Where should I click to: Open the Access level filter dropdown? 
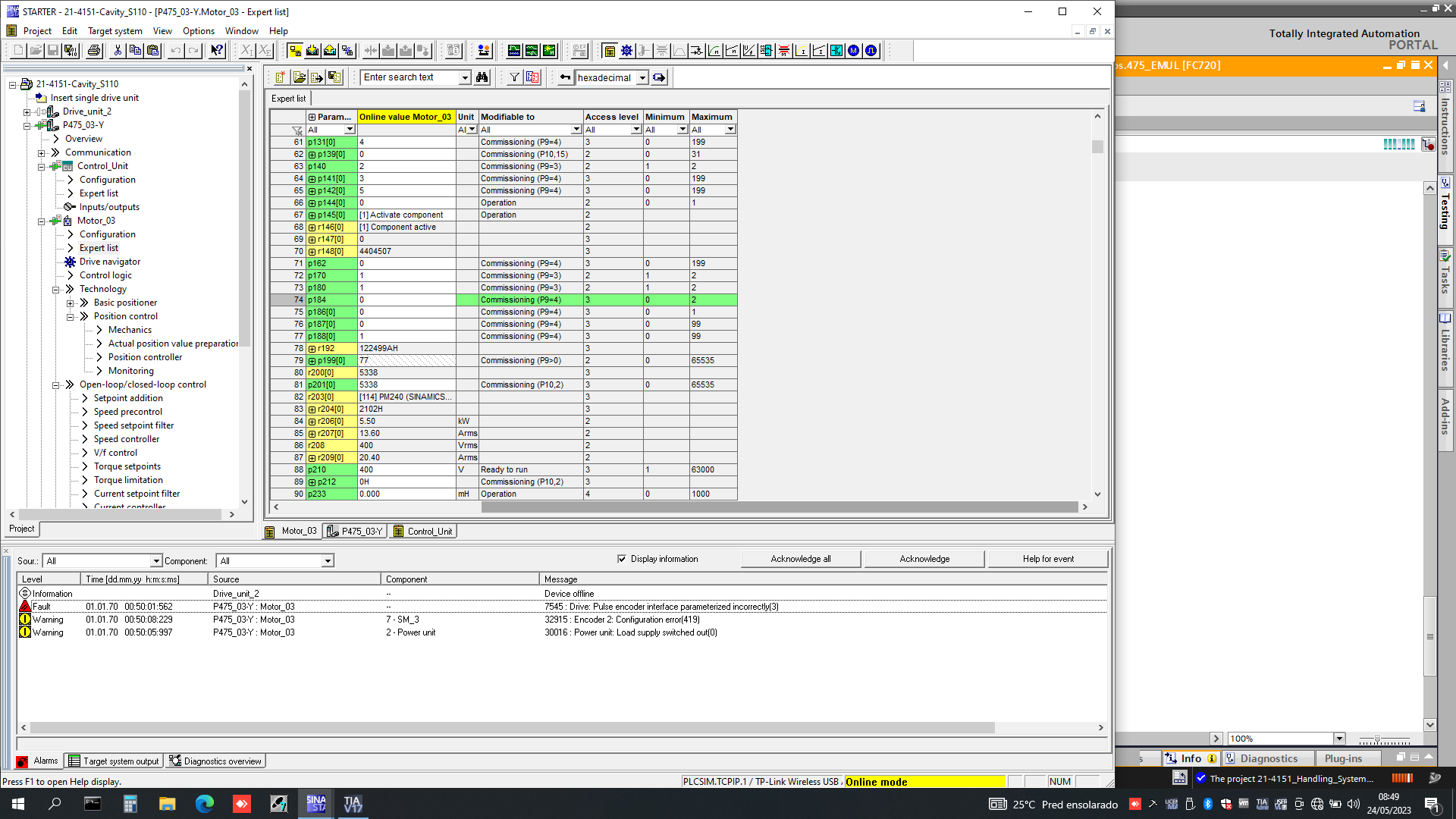click(x=636, y=130)
